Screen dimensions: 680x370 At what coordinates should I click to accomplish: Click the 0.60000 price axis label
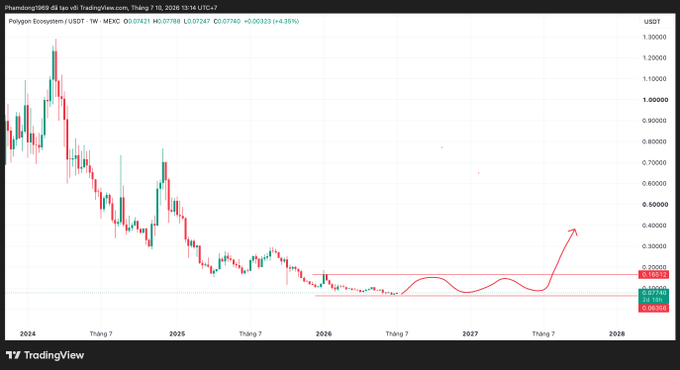(654, 183)
